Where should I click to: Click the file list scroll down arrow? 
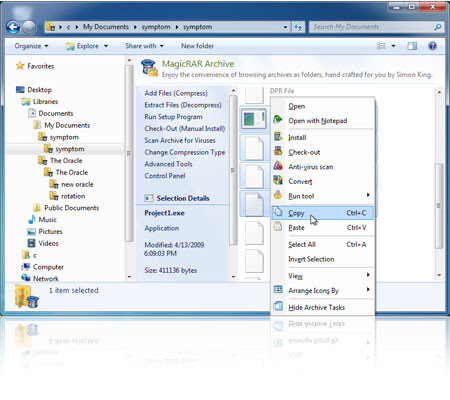tap(439, 276)
